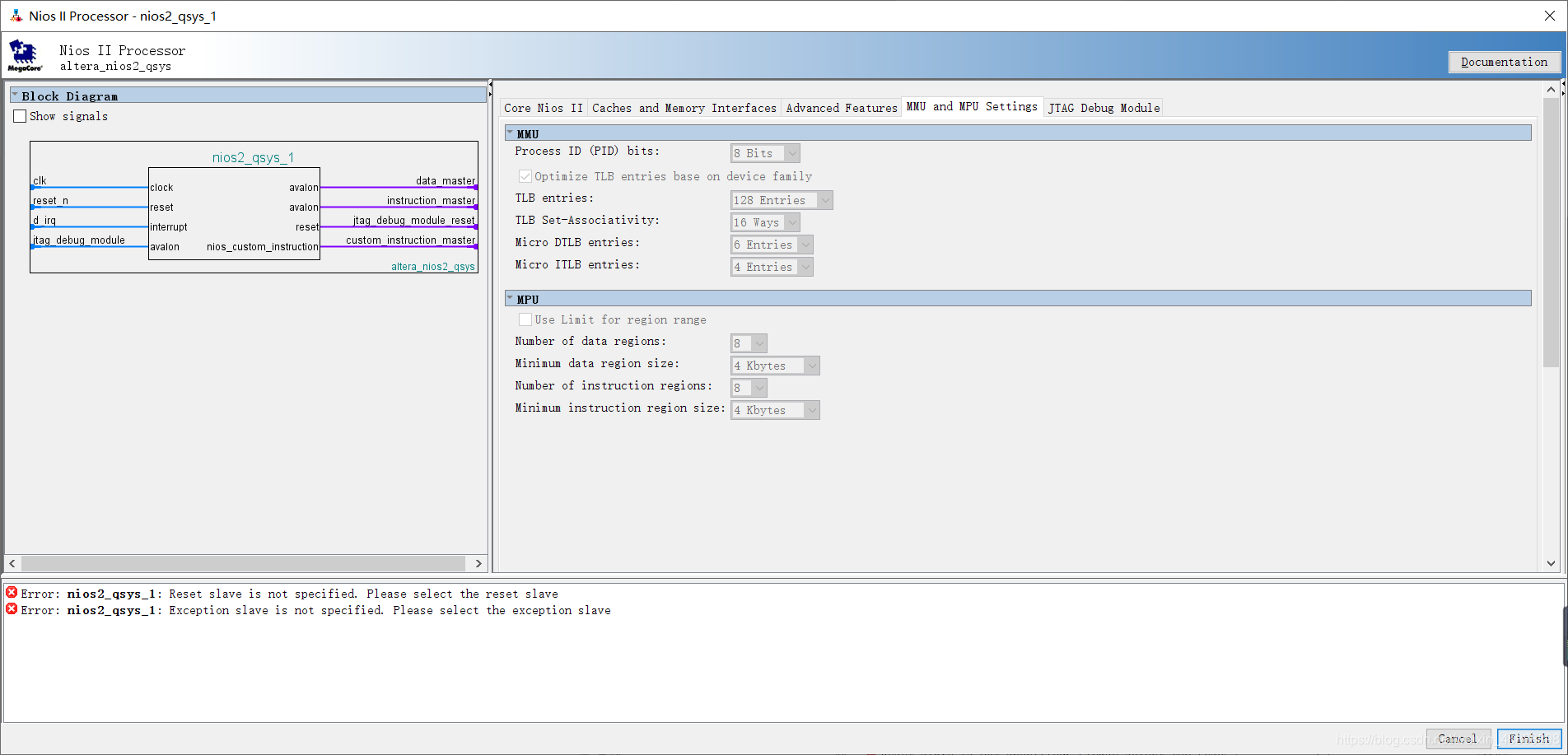Toggle Use Limit for region range
1568x755 pixels.
click(x=525, y=319)
